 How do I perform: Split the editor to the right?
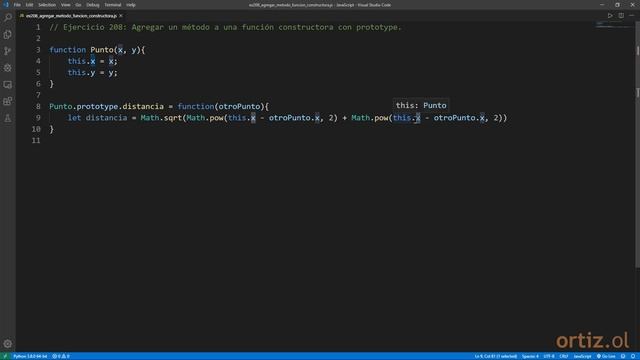coord(621,16)
